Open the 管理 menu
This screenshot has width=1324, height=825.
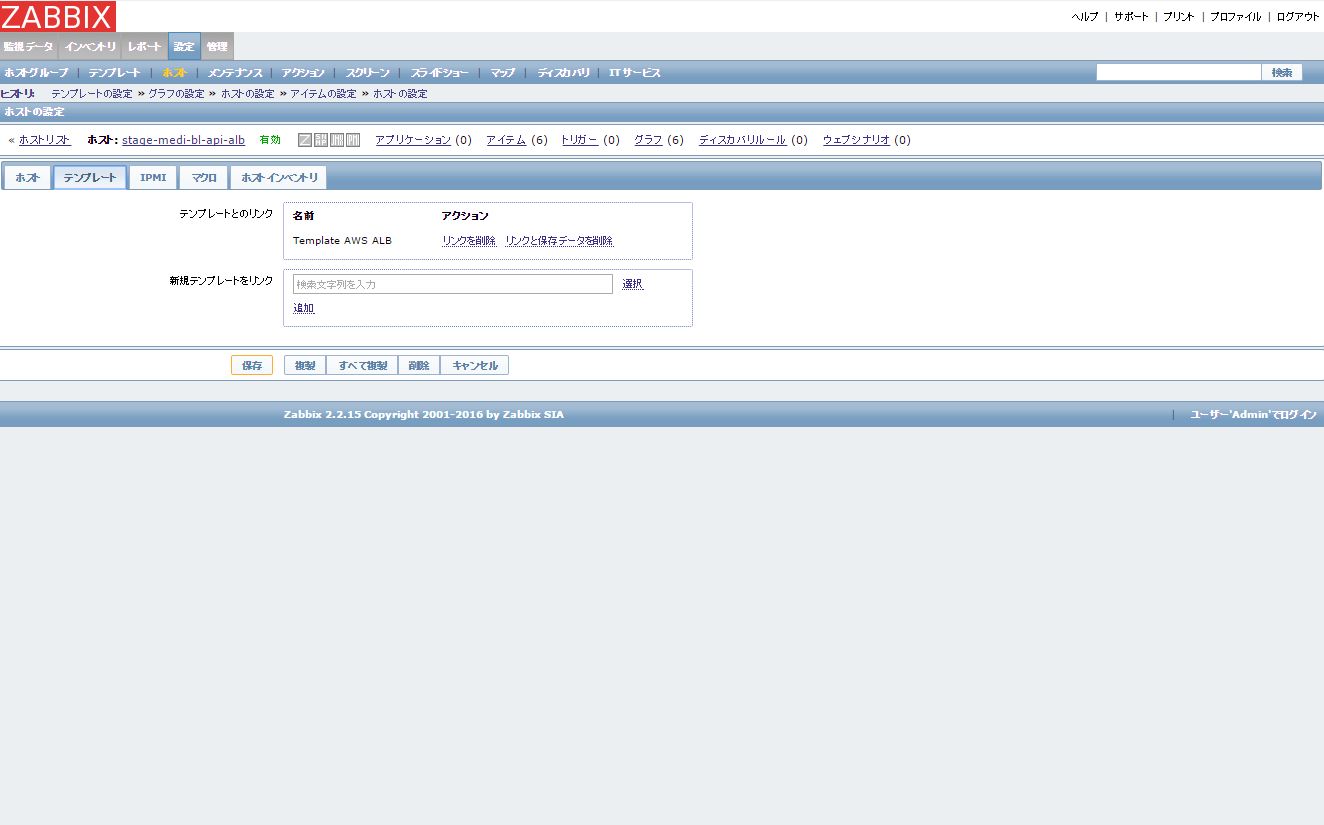click(216, 45)
